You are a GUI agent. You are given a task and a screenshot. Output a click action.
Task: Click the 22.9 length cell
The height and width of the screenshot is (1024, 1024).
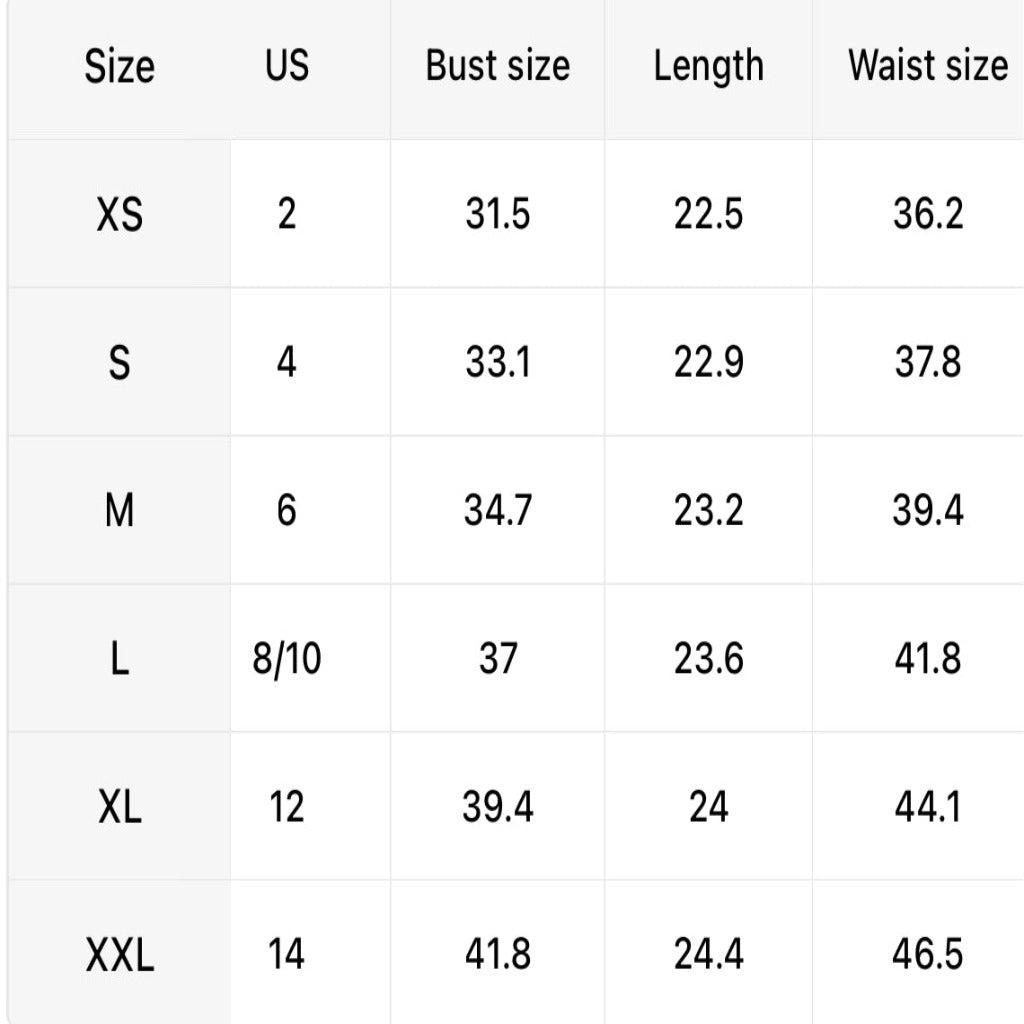(708, 363)
